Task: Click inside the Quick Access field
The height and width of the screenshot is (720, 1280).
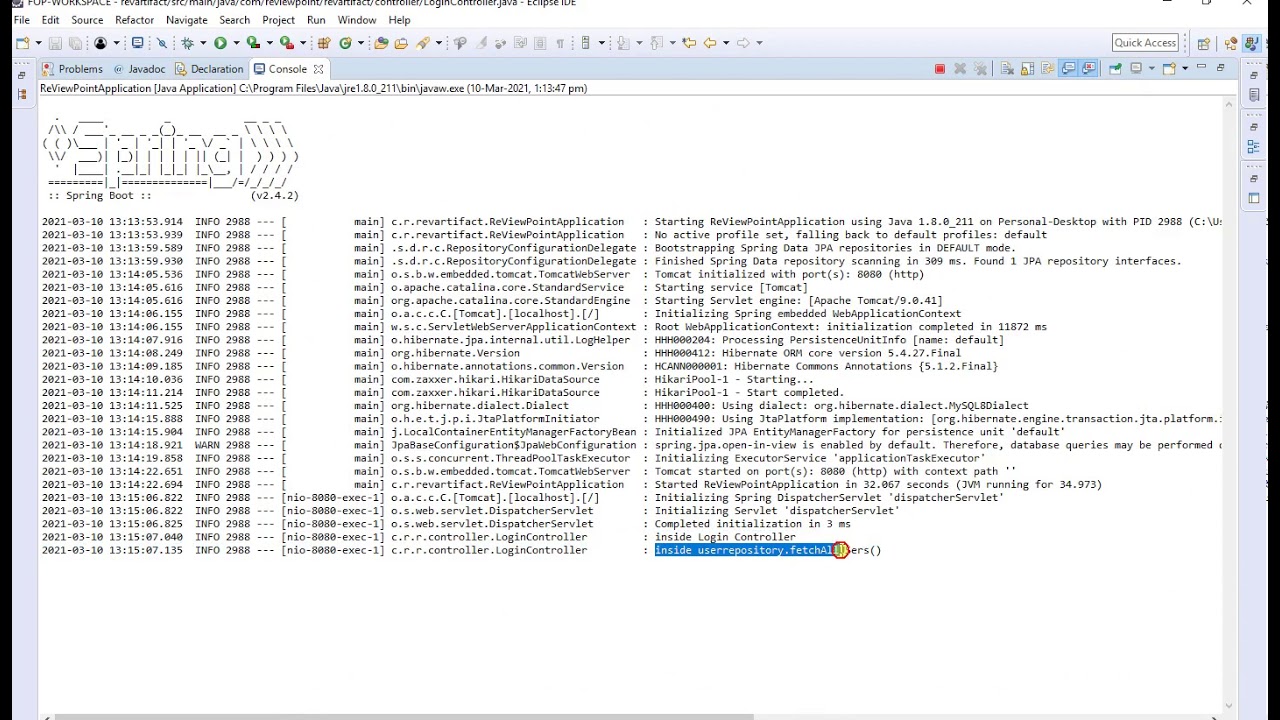Action: [x=1145, y=43]
